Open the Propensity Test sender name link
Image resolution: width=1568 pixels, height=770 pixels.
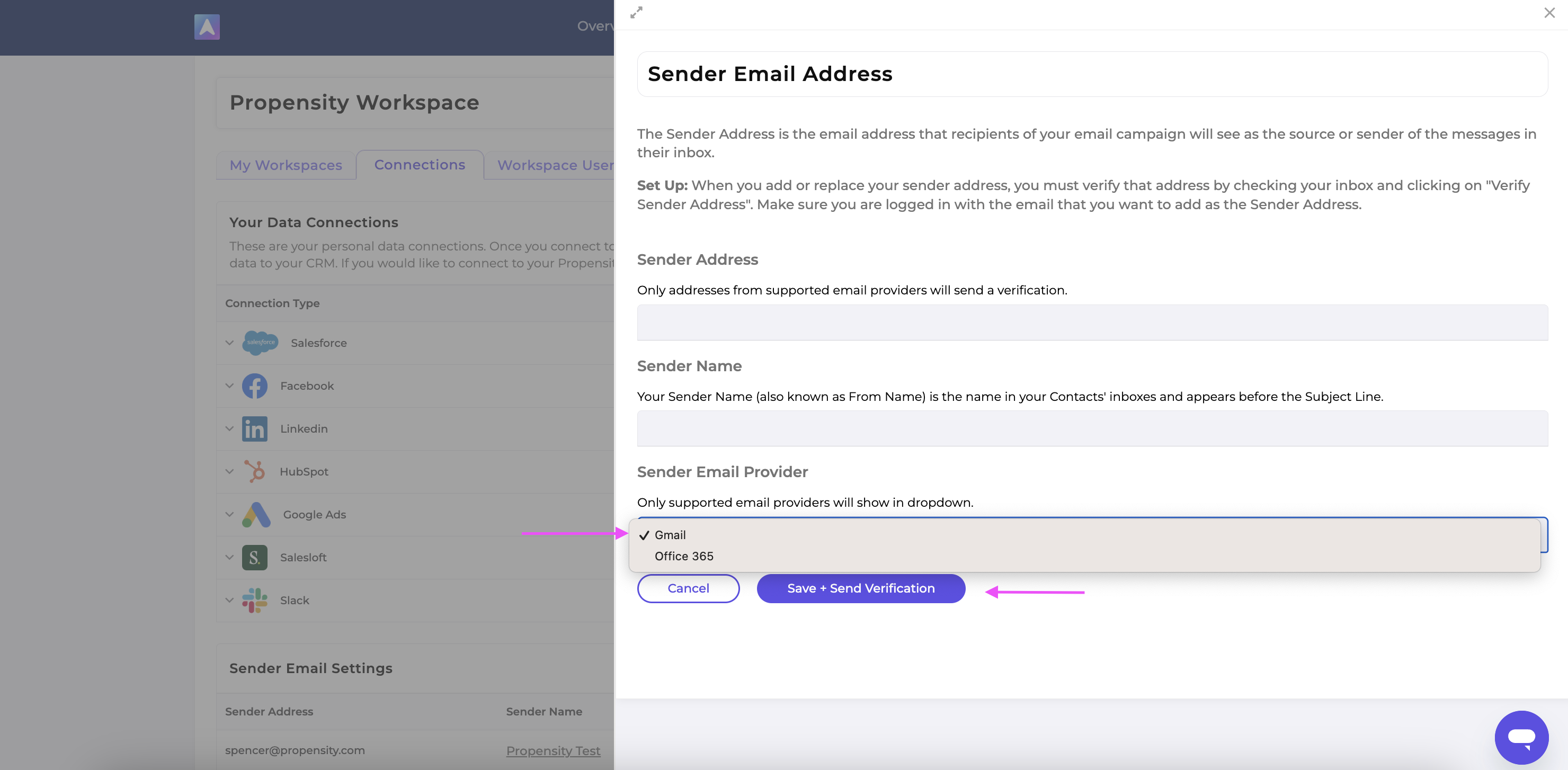tap(553, 750)
